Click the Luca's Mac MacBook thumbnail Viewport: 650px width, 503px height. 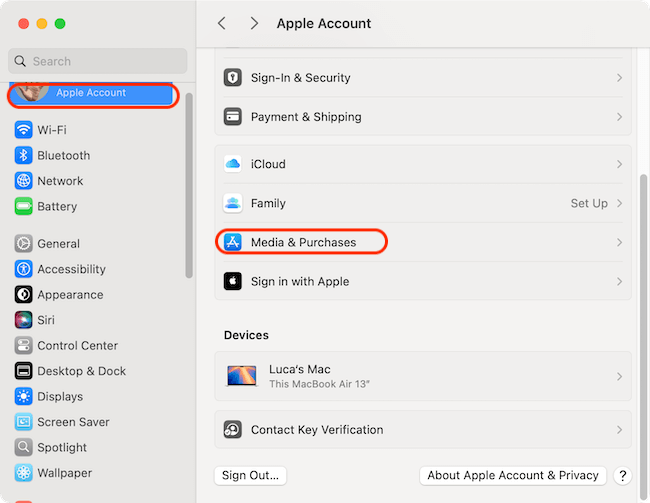(x=241, y=376)
